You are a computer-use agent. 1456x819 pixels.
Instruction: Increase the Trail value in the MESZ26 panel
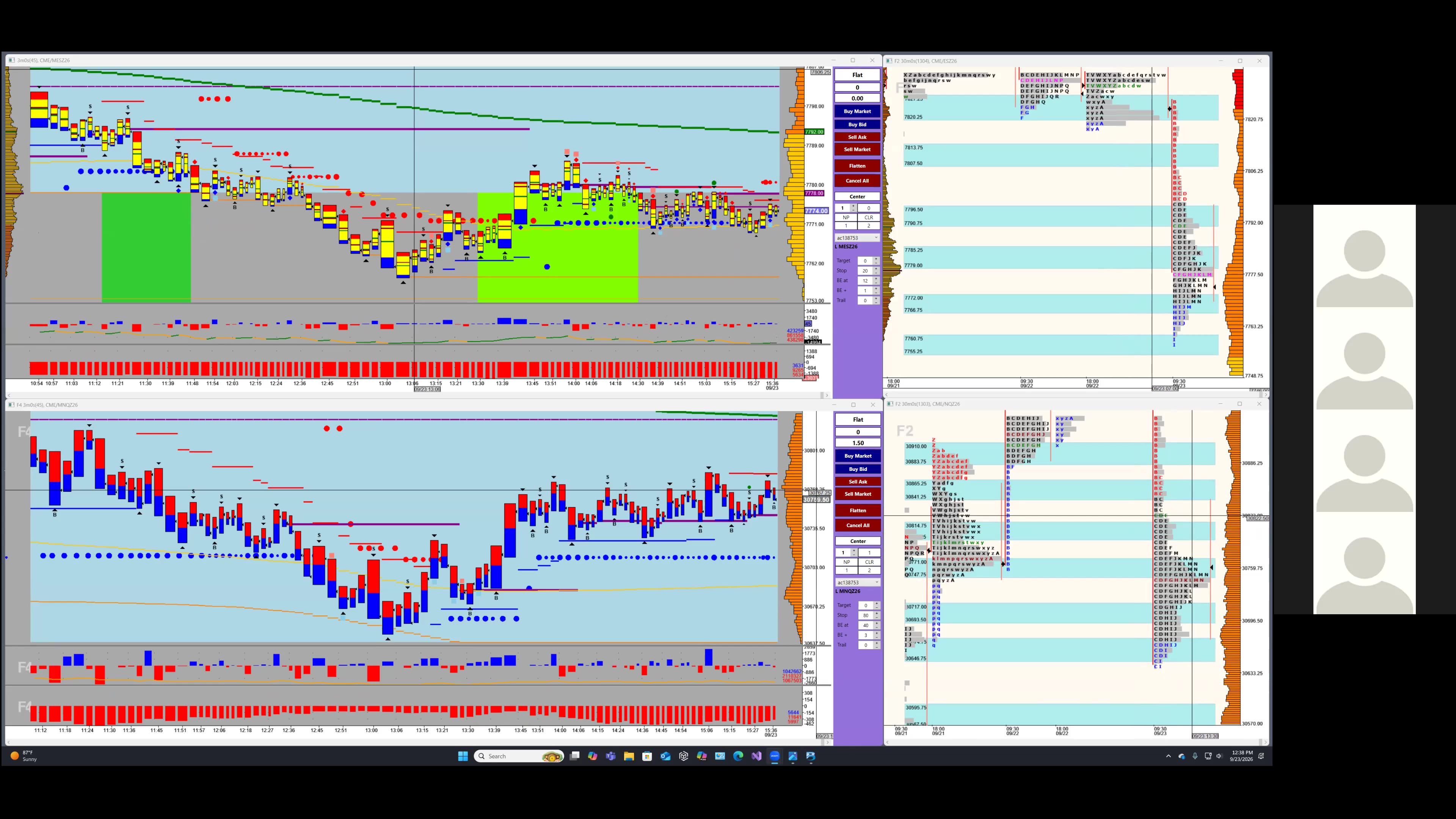pos(876,298)
